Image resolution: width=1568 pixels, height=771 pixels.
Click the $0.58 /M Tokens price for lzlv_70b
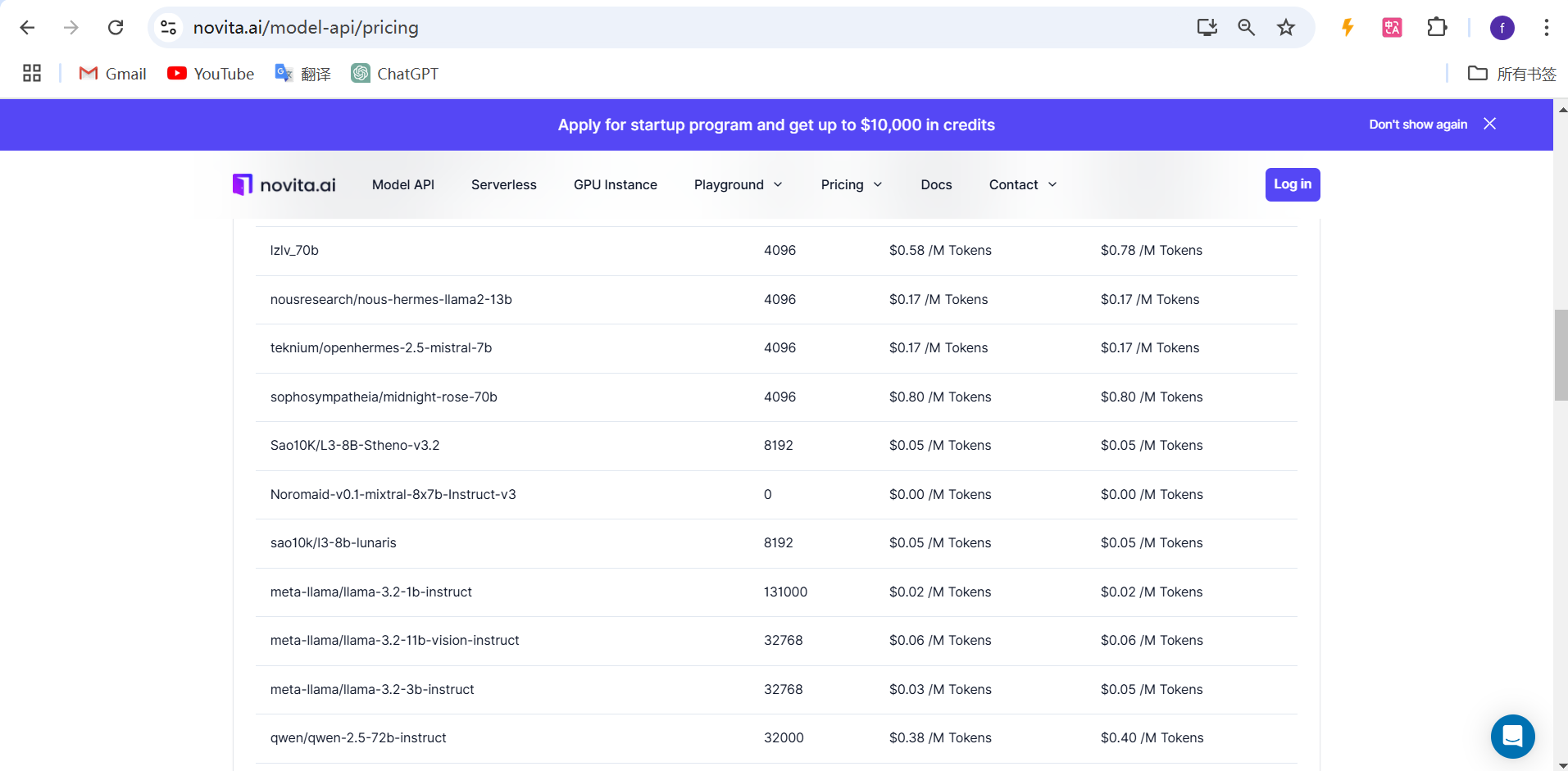940,251
